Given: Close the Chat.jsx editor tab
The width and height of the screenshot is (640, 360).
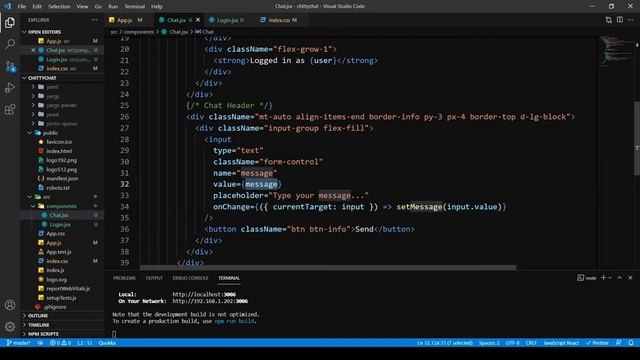Looking at the screenshot, I should (x=198, y=20).
